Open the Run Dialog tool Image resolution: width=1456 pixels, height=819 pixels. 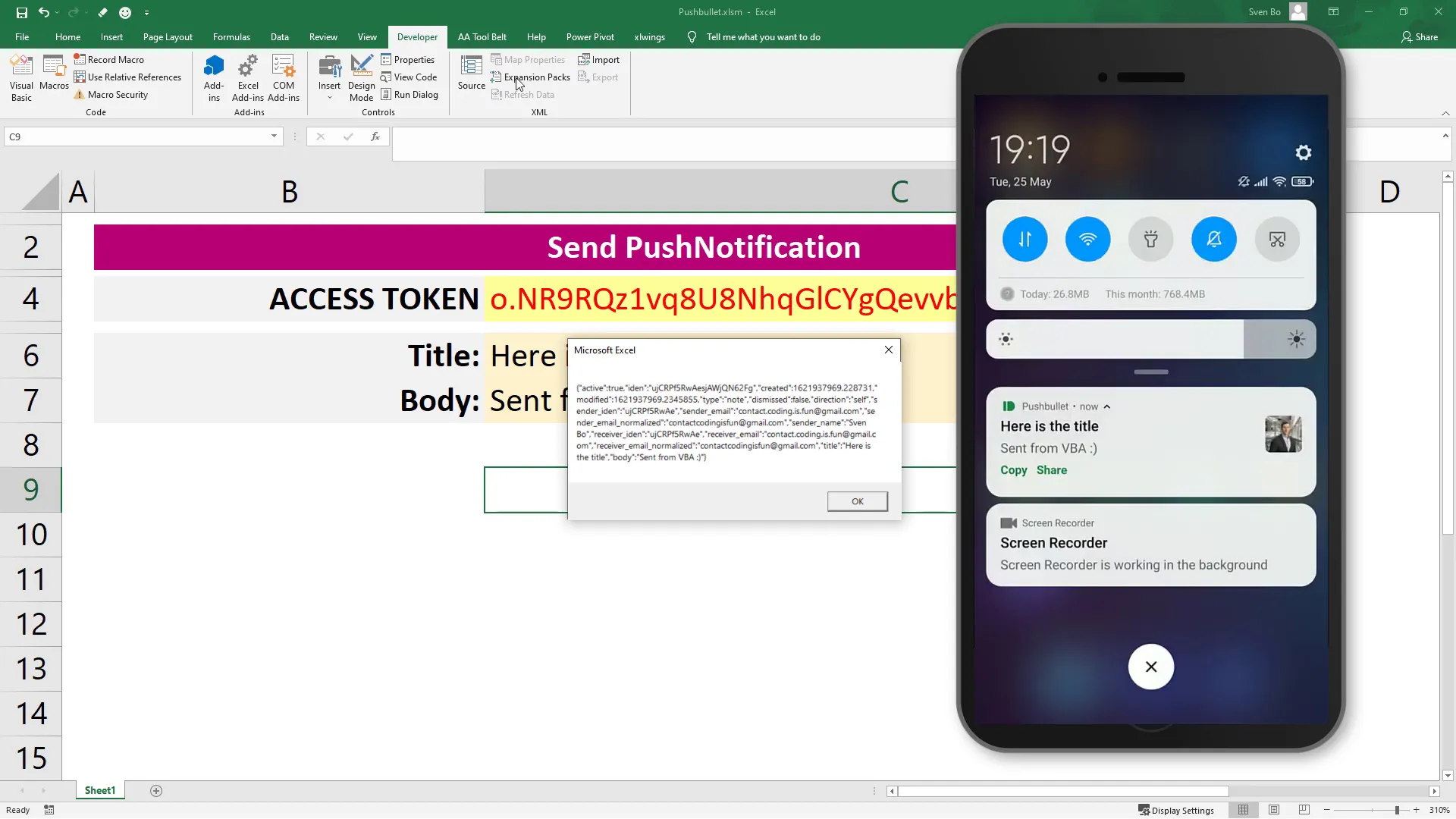tap(410, 94)
